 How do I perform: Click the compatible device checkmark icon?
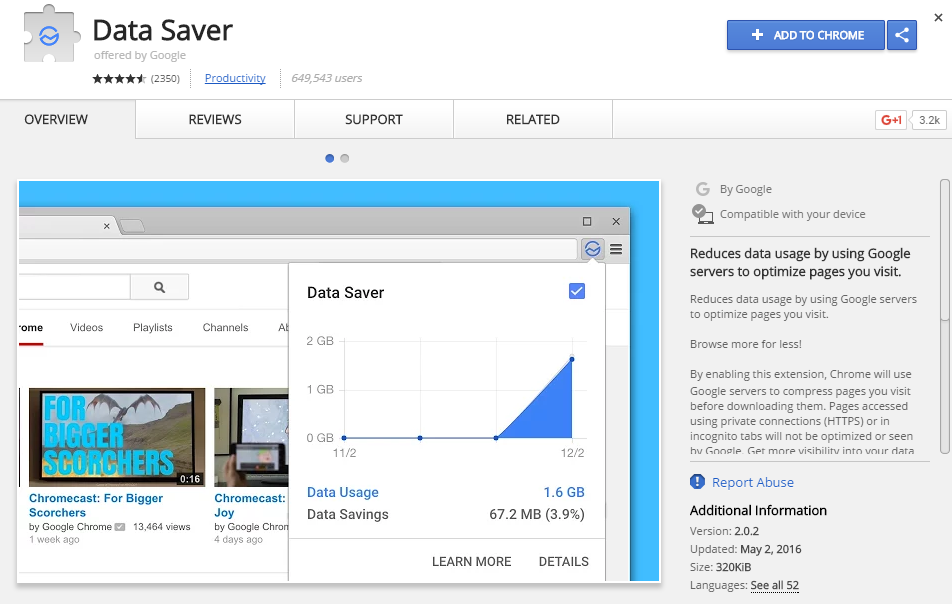click(x=702, y=214)
